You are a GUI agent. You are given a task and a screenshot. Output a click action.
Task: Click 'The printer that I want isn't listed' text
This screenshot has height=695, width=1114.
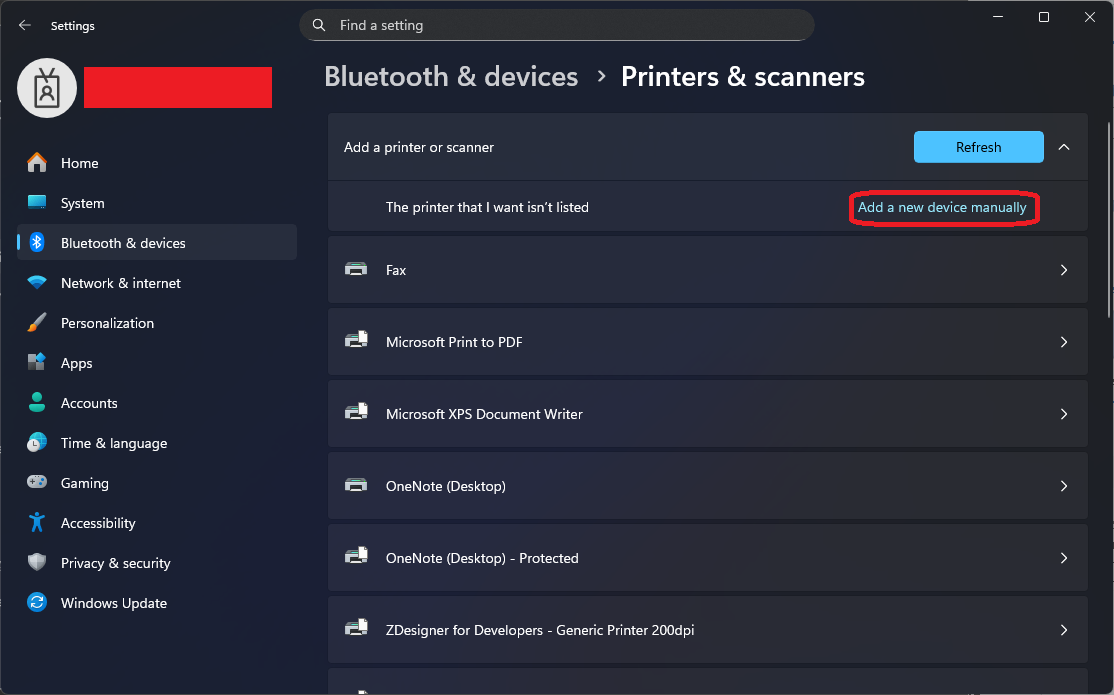tap(487, 208)
